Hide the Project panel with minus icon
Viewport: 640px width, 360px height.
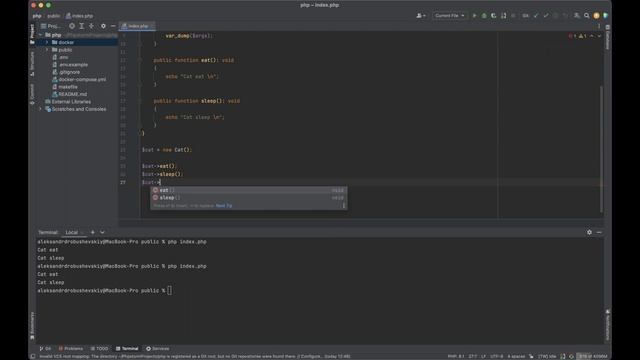(x=113, y=26)
